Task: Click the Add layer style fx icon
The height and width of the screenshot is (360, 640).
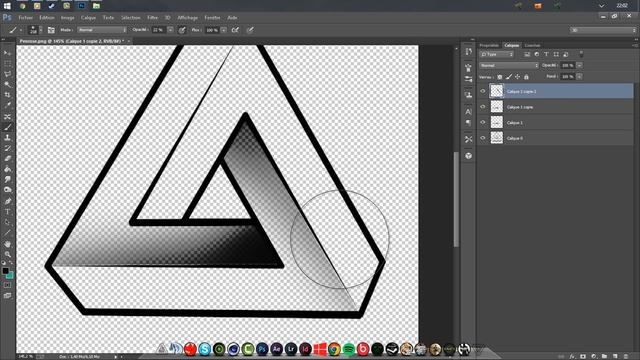Action: pyautogui.click(x=572, y=356)
